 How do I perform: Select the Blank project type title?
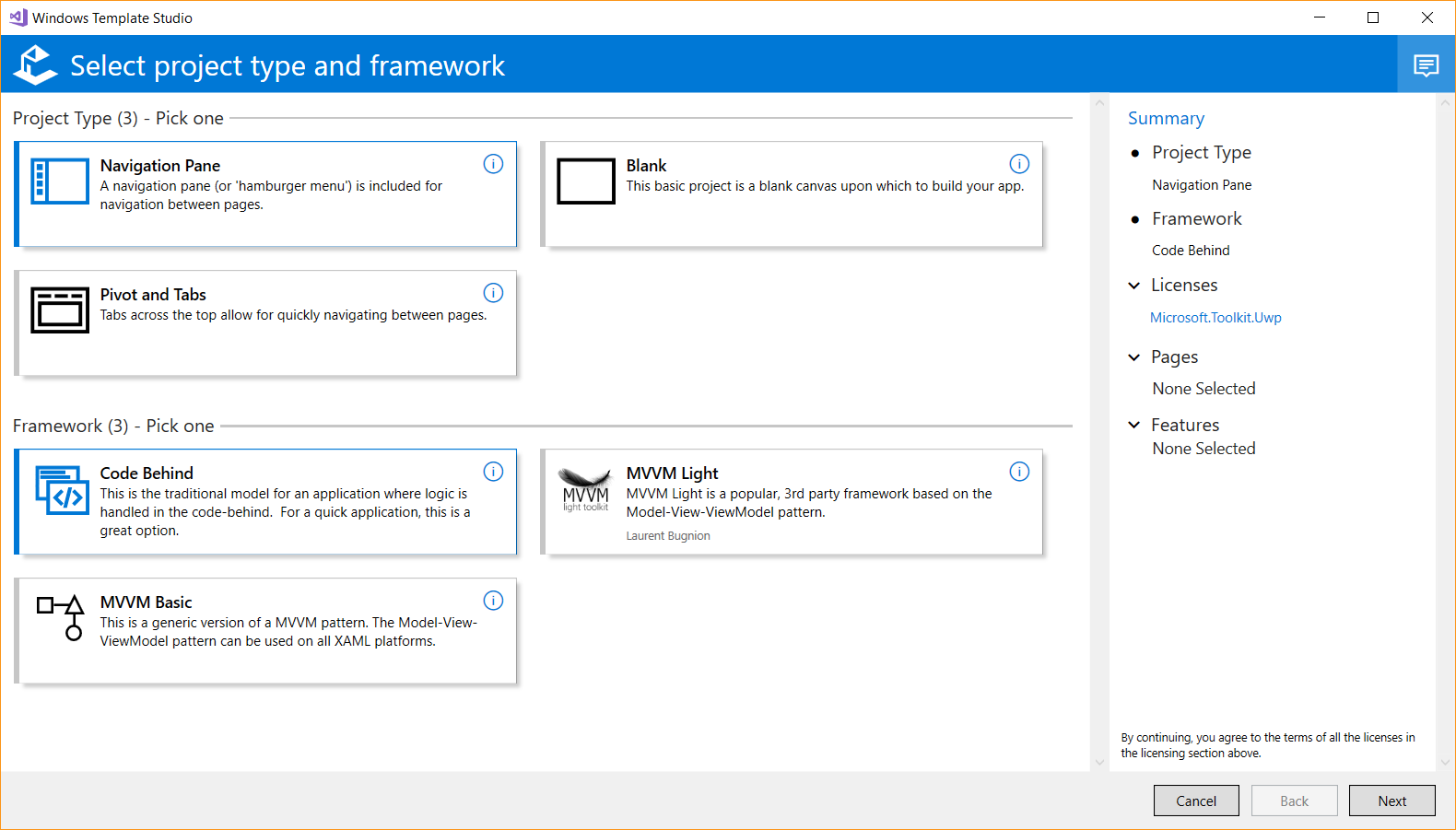click(x=646, y=166)
